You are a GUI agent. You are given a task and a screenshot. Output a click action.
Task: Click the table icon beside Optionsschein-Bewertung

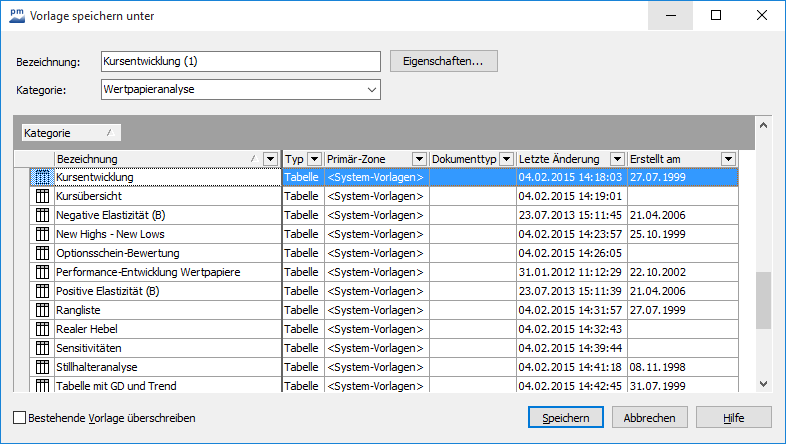click(42, 253)
